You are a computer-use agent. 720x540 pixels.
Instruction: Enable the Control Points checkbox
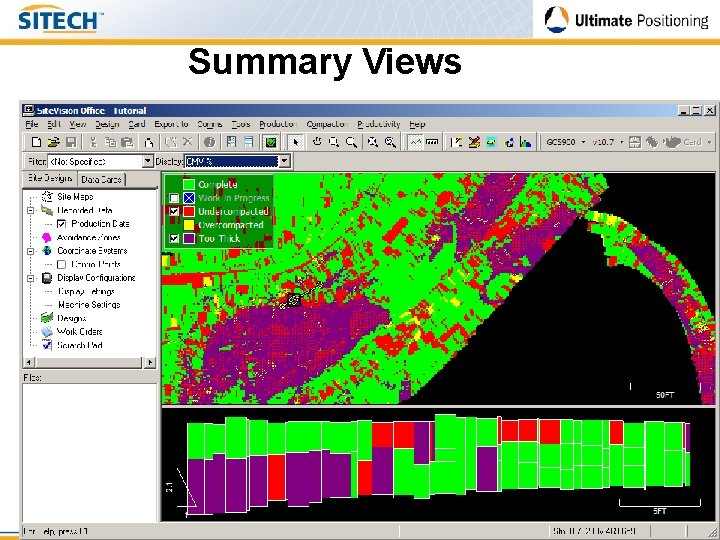pos(61,264)
